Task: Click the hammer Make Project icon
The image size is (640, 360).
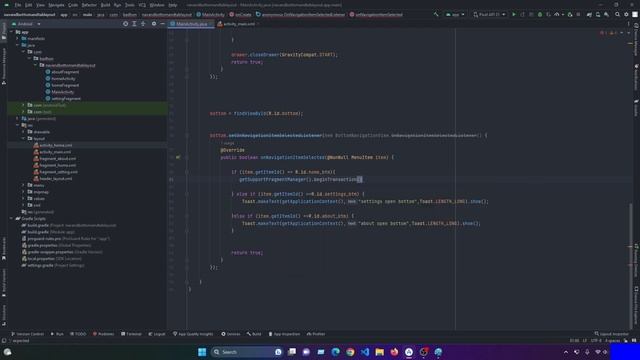Action: 436,14
